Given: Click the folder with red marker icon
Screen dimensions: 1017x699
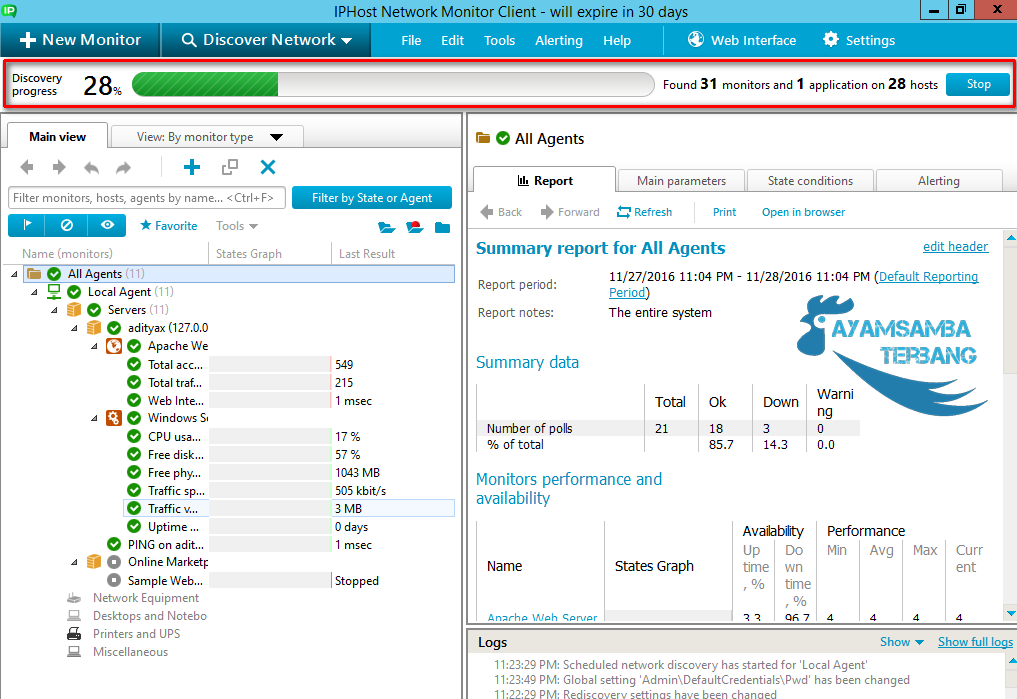Looking at the screenshot, I should tap(414, 227).
